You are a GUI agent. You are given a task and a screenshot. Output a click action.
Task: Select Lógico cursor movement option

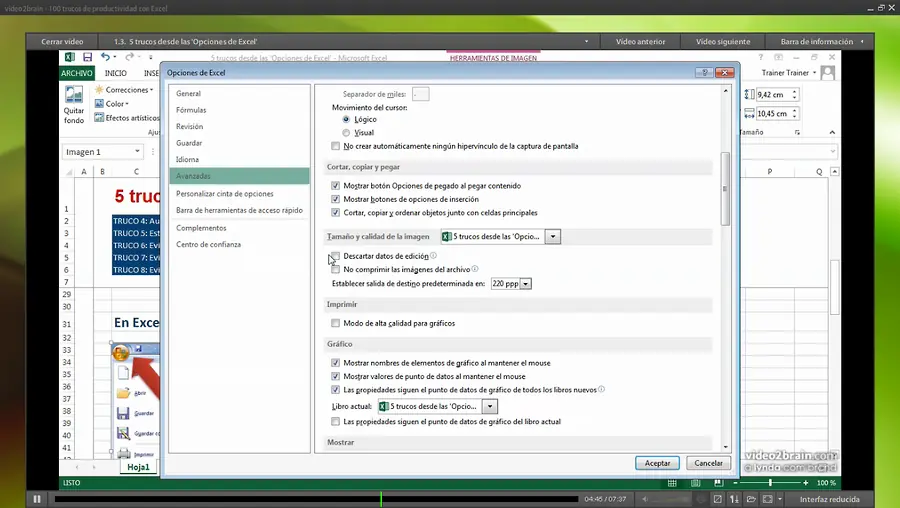pyautogui.click(x=346, y=119)
